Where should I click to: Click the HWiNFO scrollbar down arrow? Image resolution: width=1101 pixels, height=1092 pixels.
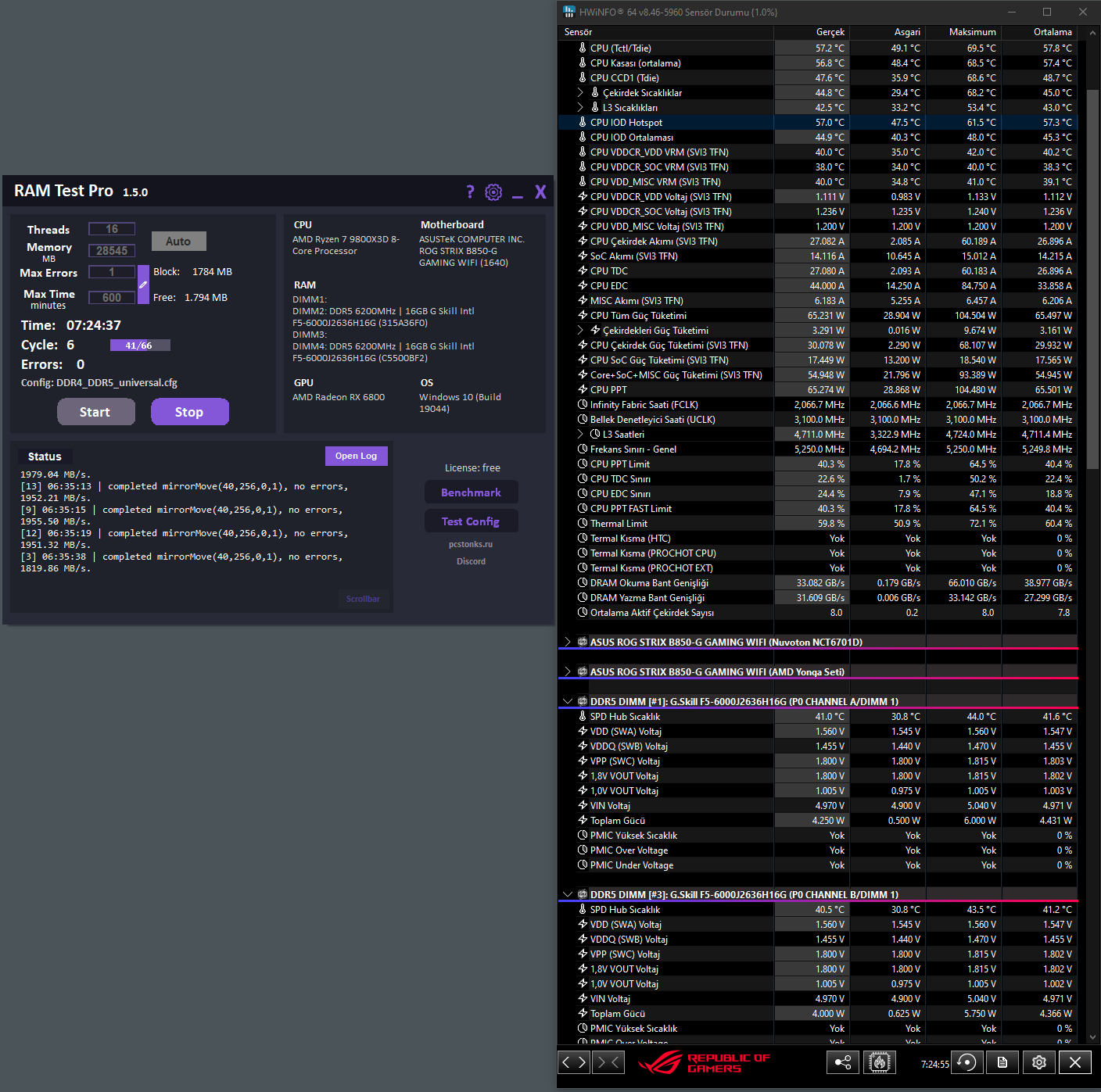[1092, 1037]
